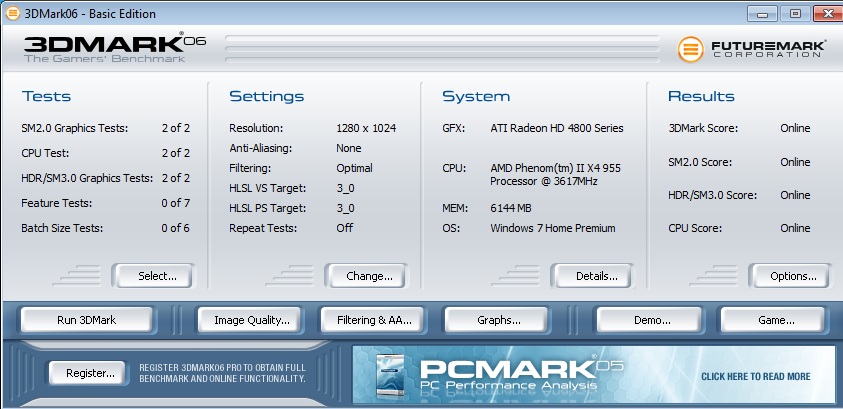Close the 3DMark06 window
Image resolution: width=843 pixels, height=409 pixels.
point(828,14)
